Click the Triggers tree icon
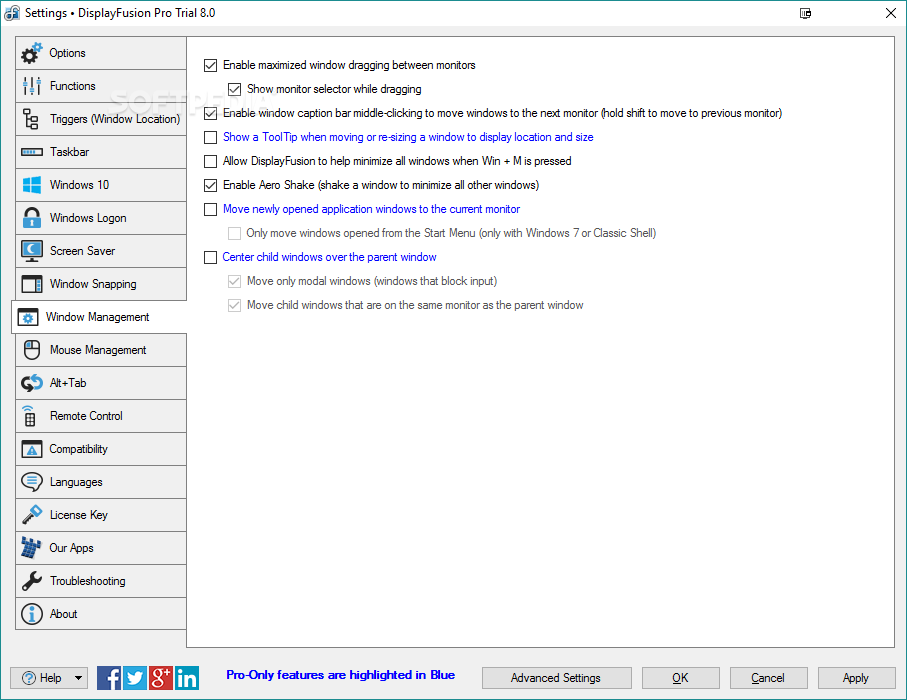 coord(31,119)
